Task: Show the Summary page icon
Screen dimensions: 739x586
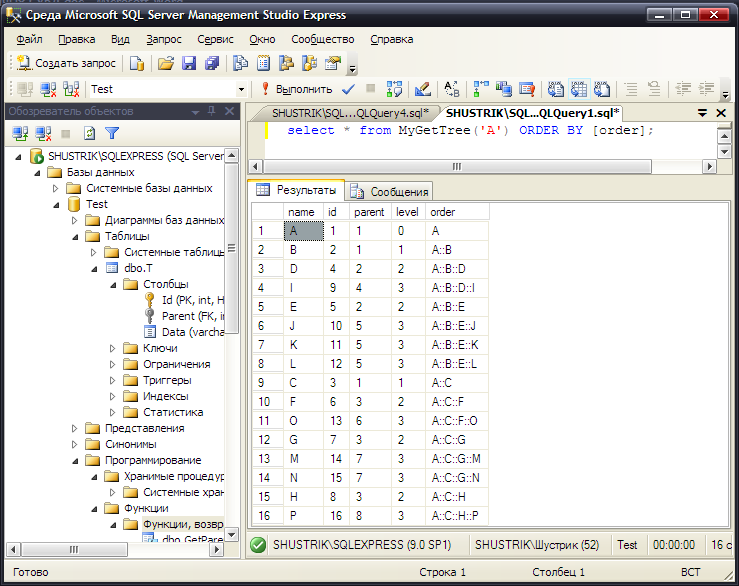Action: pos(263,63)
